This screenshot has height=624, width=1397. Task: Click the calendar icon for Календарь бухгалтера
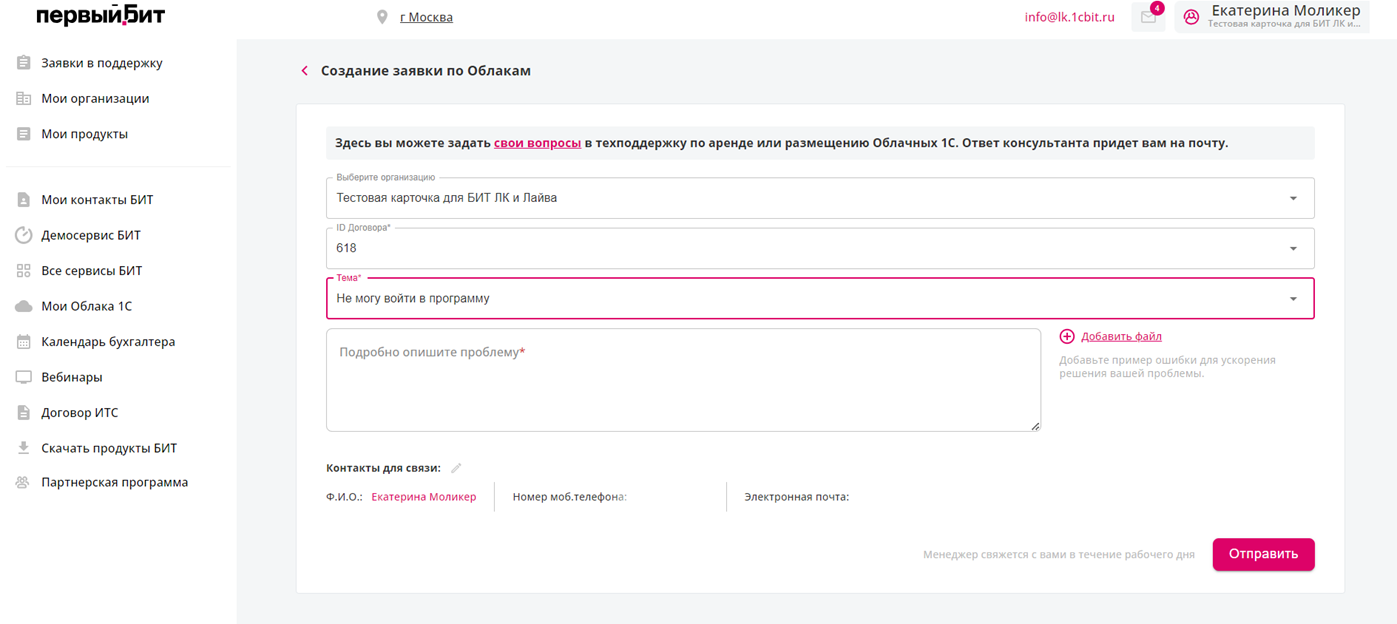pos(24,341)
